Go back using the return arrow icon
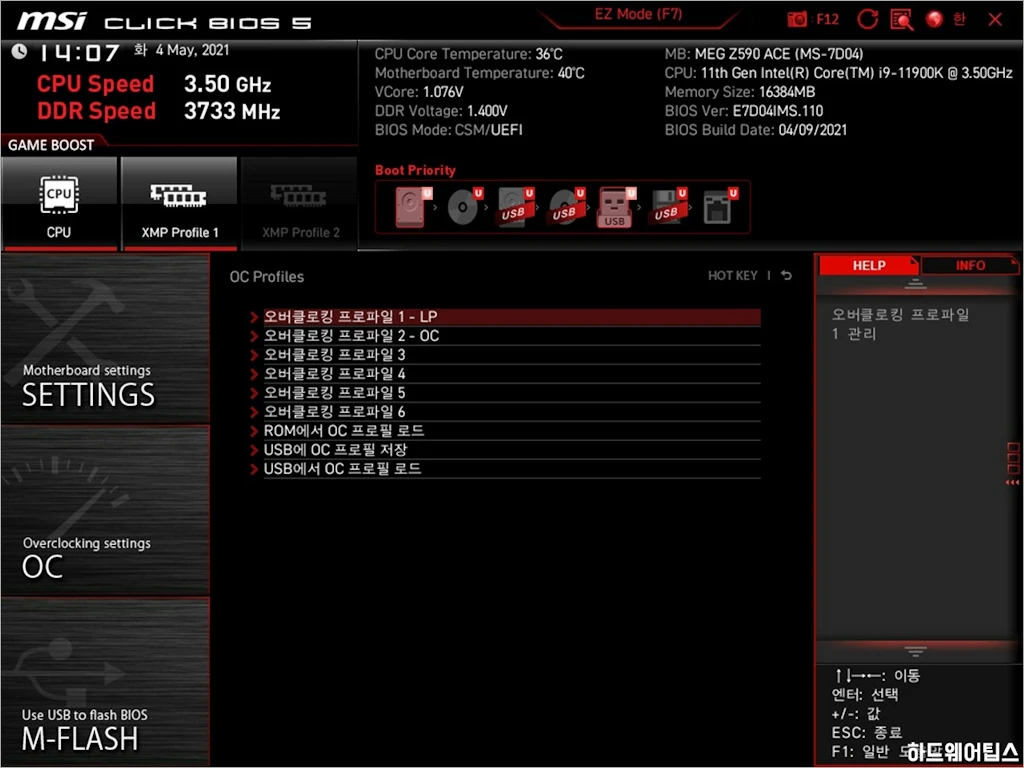1024x768 pixels. 787,276
